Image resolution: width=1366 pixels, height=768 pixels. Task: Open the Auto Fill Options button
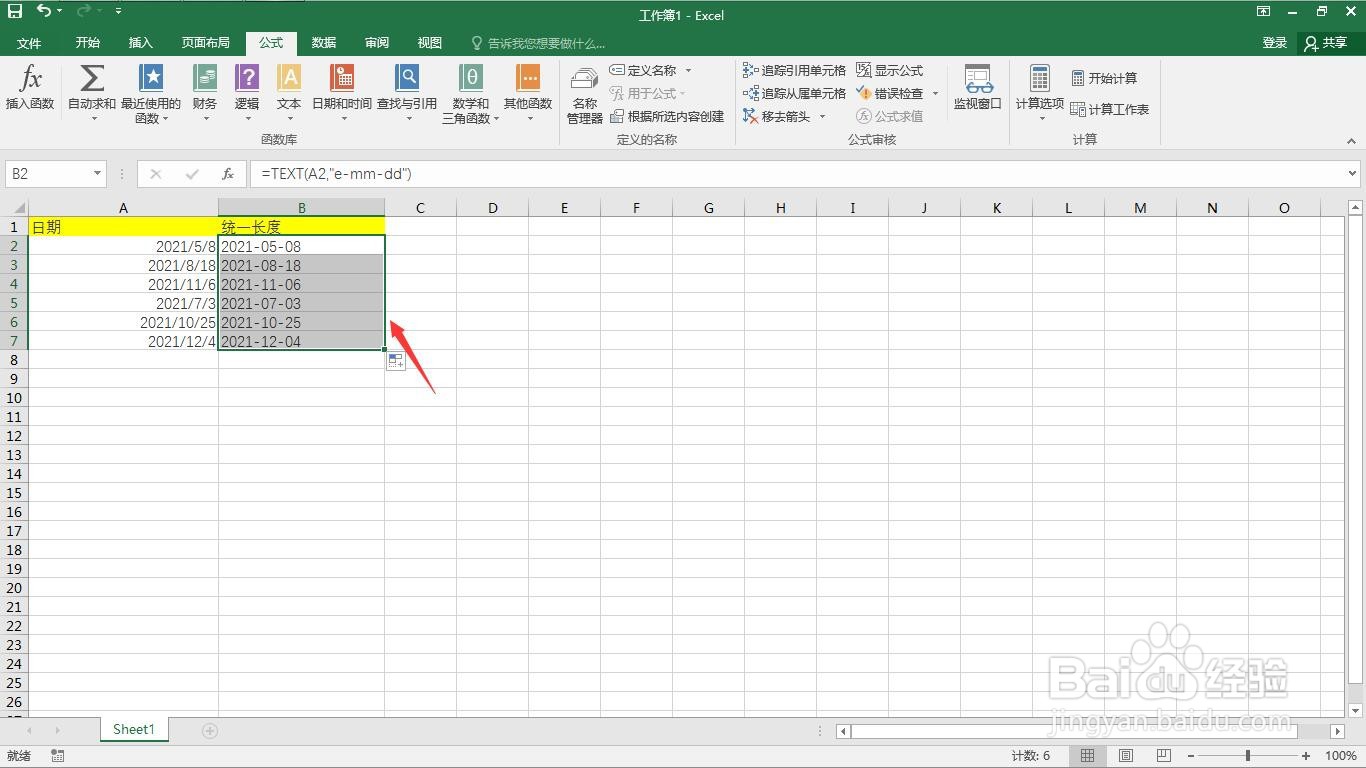(396, 362)
